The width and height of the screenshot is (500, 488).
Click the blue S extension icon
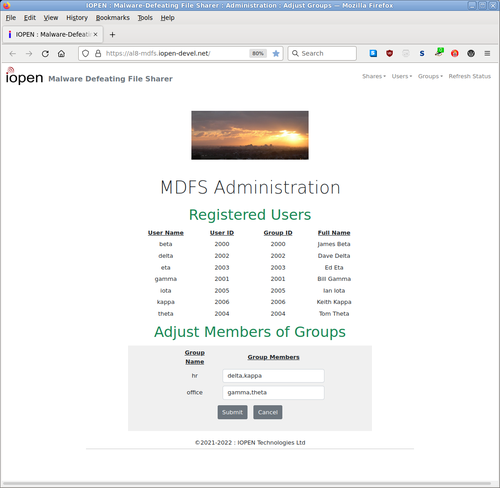coord(422,53)
